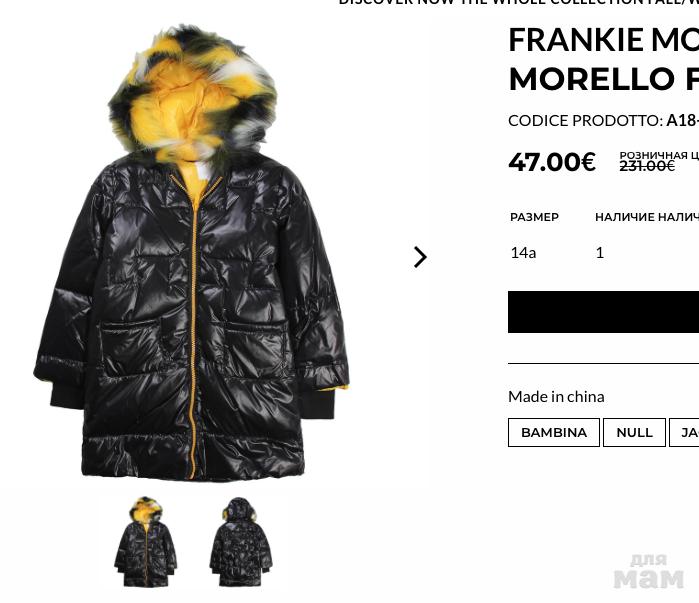Image resolution: width=699 pixels, height=603 pixels.
Task: Click the CODICE PRODOTTO product code
Action: 604,120
